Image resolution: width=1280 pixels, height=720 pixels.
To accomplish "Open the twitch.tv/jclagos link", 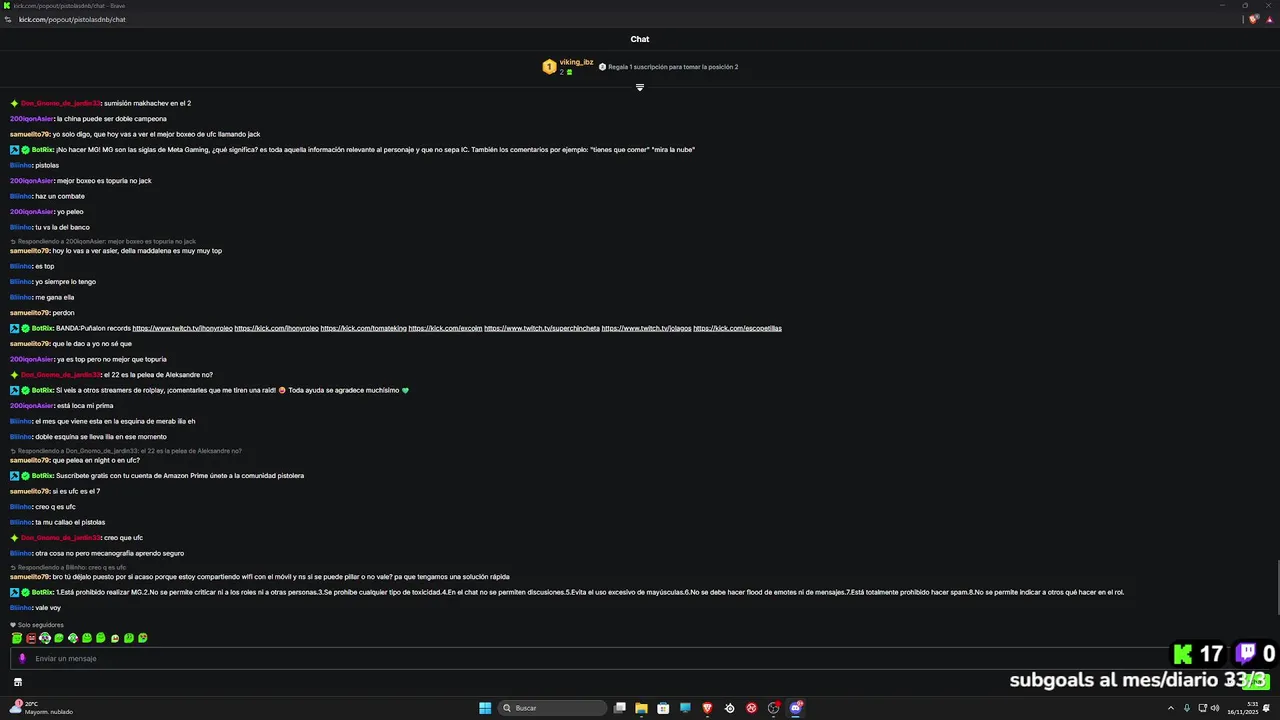I will 646,328.
